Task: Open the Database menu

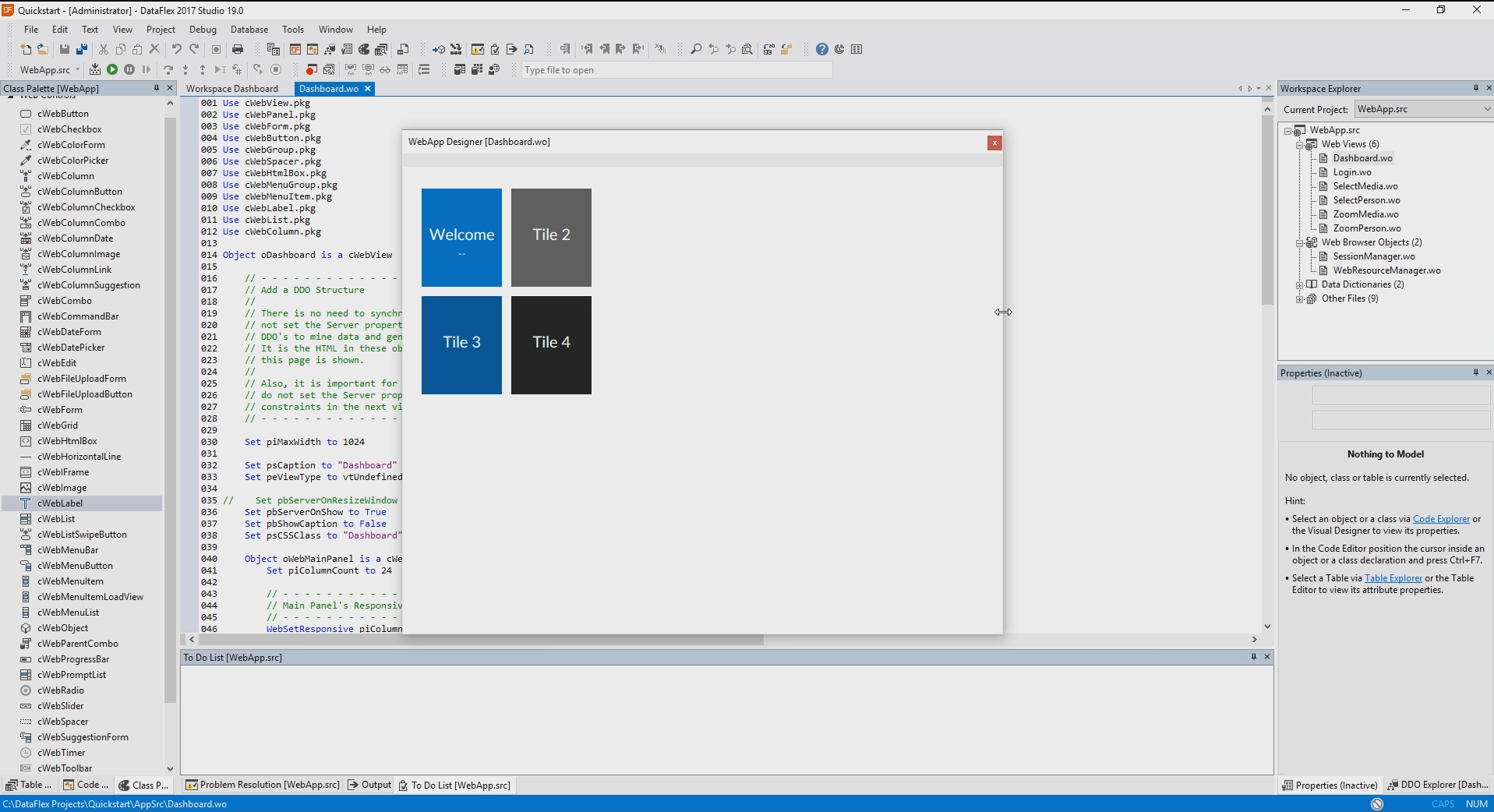Action: click(249, 30)
